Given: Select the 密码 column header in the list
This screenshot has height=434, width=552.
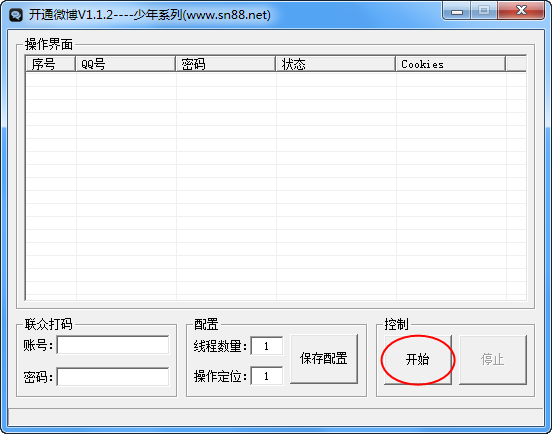Looking at the screenshot, I should pyautogui.click(x=226, y=64).
